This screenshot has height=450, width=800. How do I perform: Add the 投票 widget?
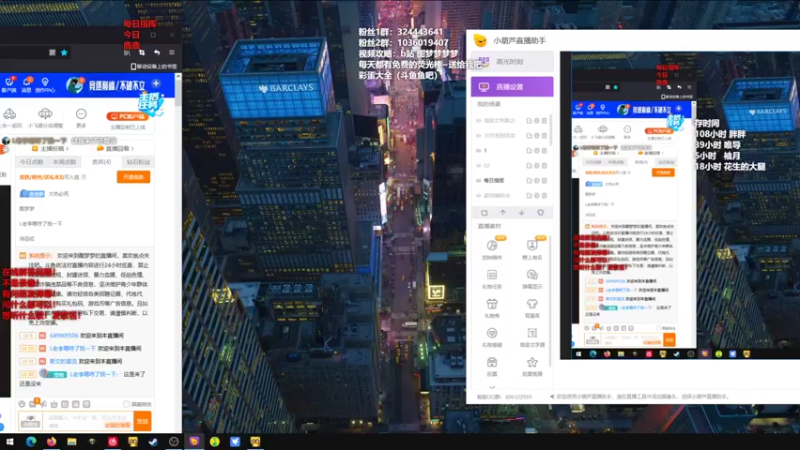coord(492,366)
